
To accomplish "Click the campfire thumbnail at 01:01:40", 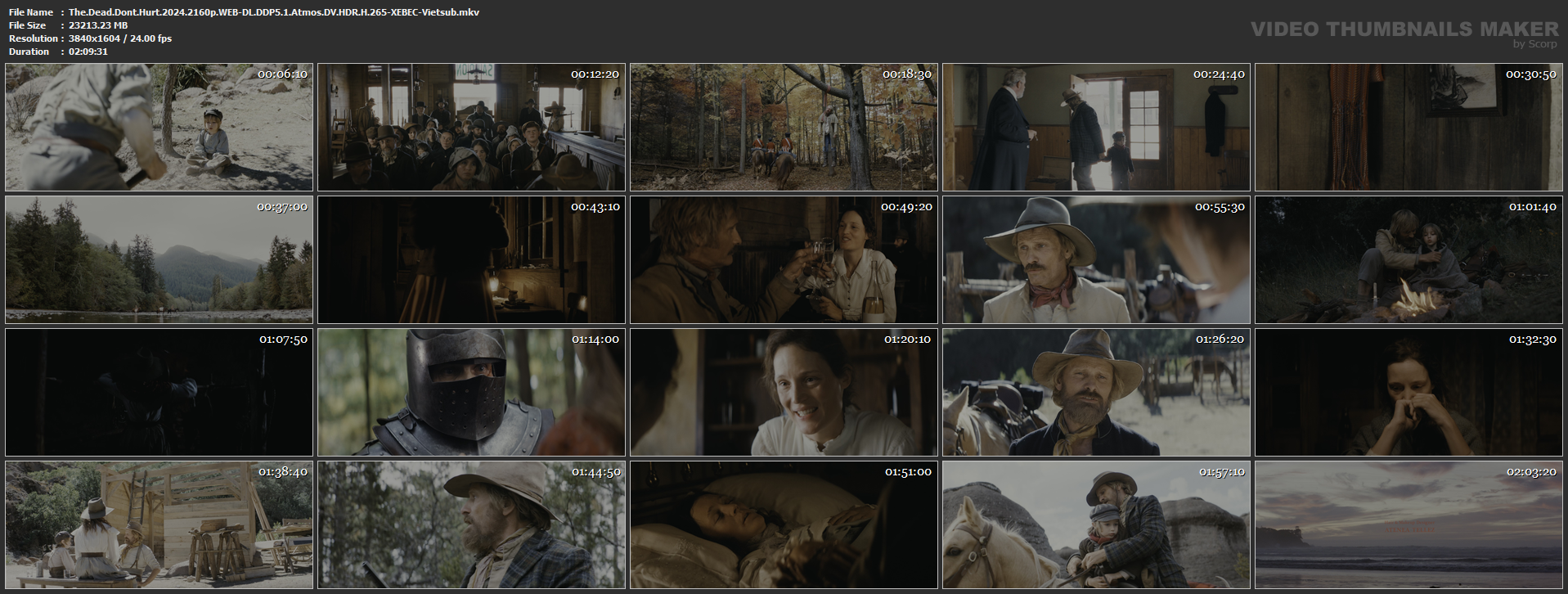I will click(x=1409, y=259).
